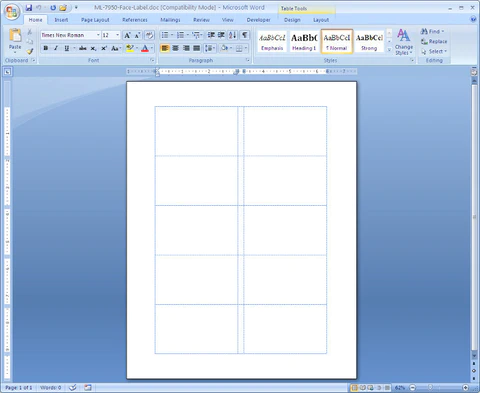Open Change Styles menu

point(404,42)
